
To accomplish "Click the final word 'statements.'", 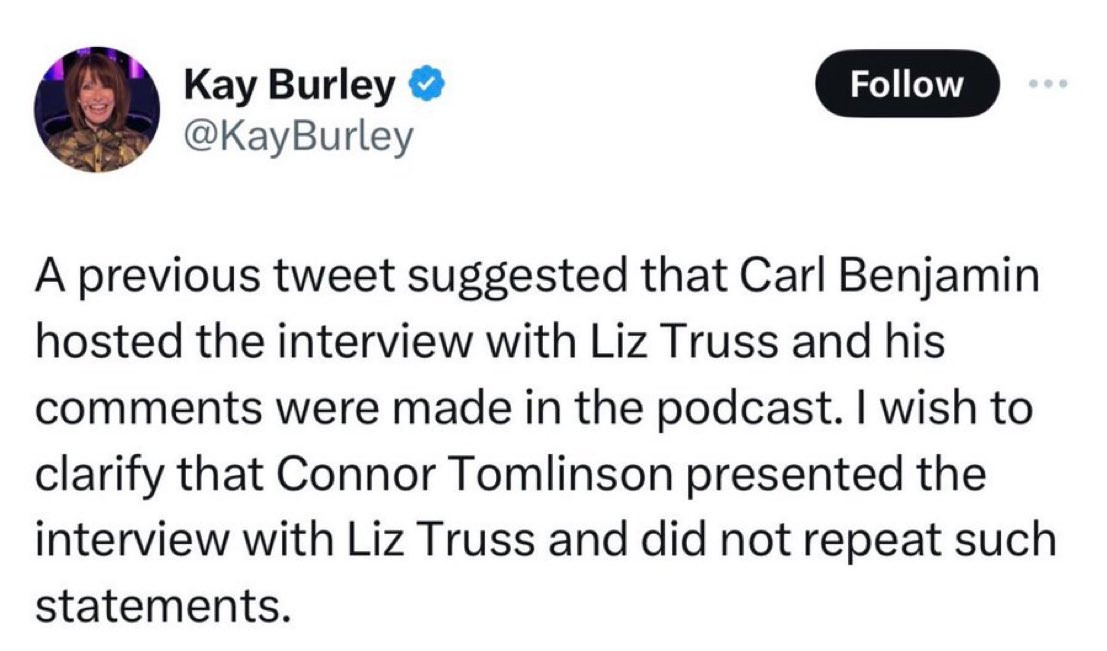I will pos(163,606).
